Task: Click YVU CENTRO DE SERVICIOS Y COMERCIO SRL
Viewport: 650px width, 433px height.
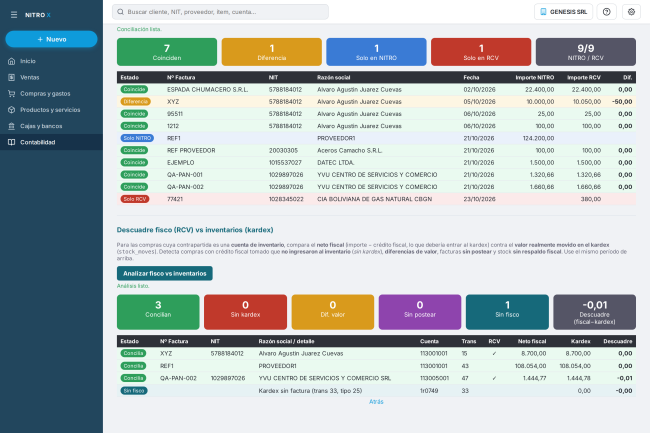Action: 325,378
